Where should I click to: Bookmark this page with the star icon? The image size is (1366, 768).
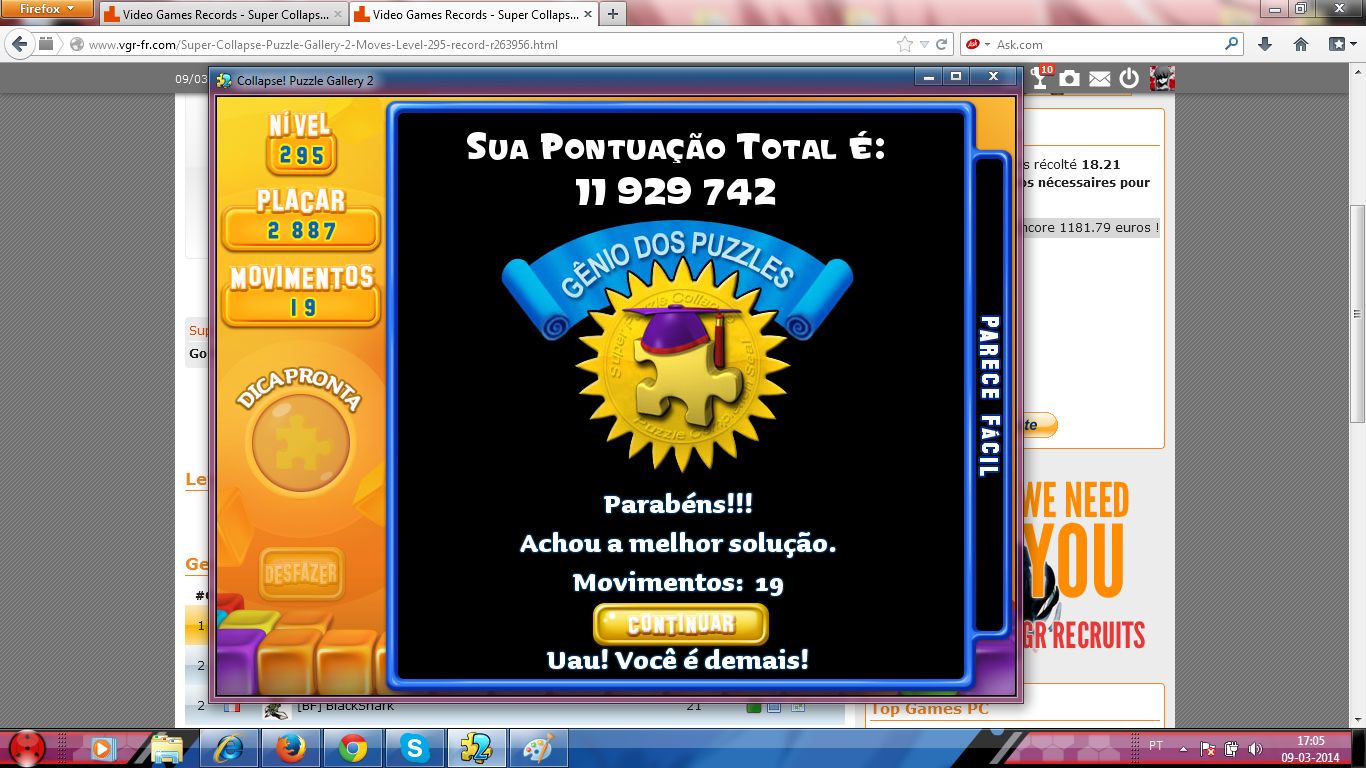pyautogui.click(x=904, y=44)
